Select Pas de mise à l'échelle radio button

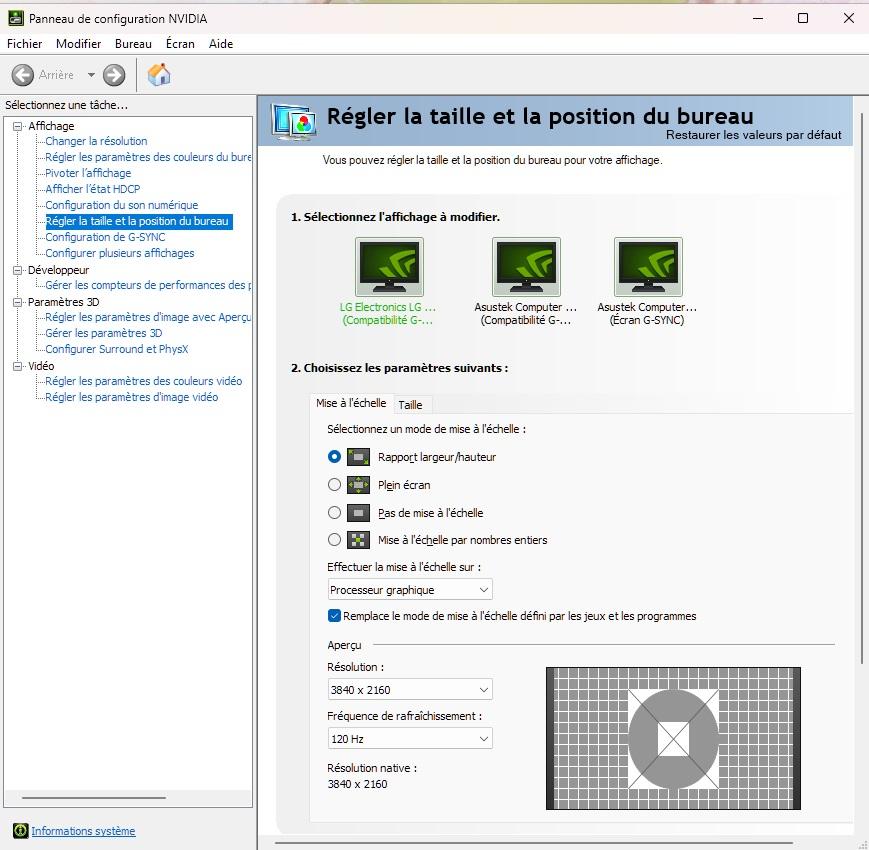(x=334, y=513)
